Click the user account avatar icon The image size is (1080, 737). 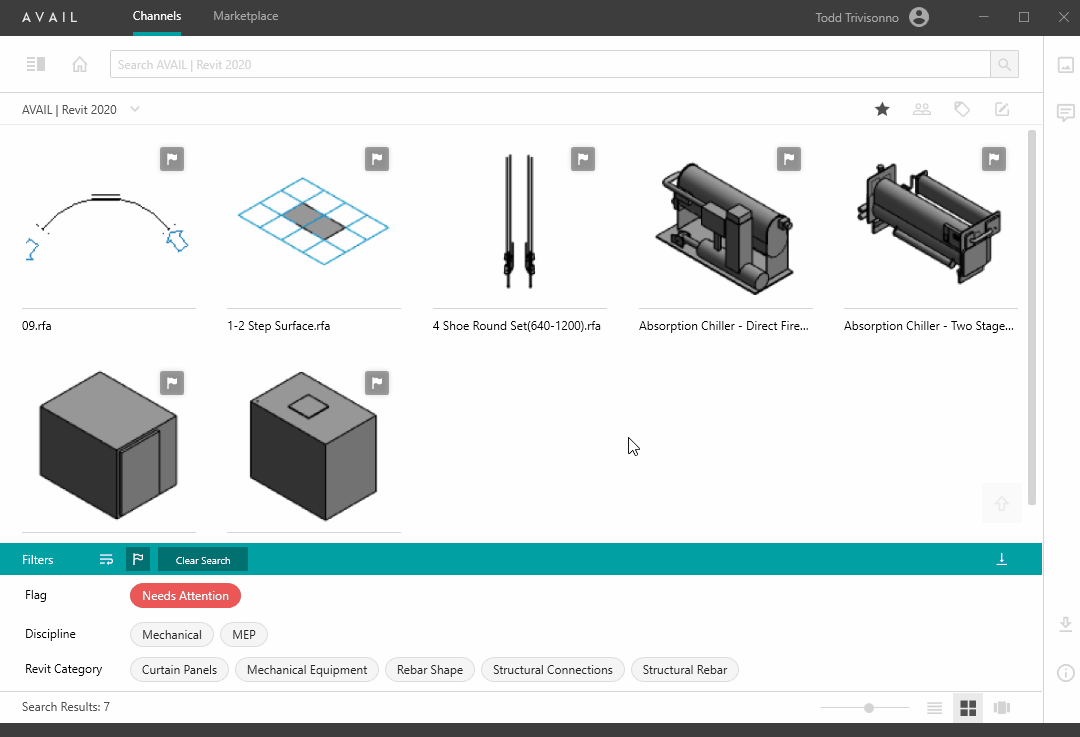click(x=919, y=17)
